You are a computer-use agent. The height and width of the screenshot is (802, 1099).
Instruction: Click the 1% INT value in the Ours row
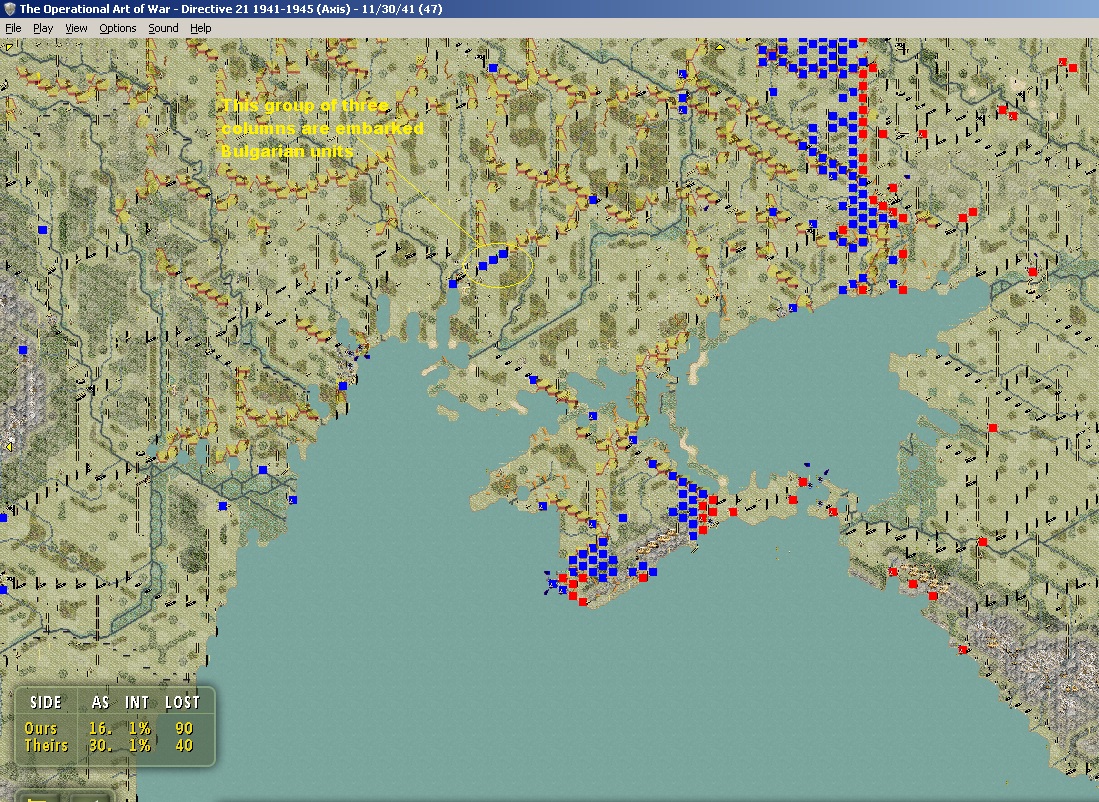139,728
